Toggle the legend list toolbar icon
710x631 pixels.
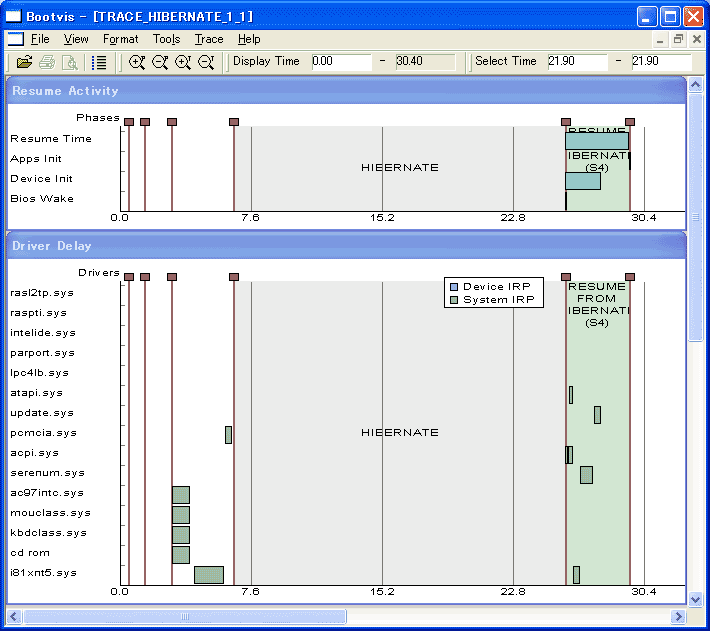(99, 62)
